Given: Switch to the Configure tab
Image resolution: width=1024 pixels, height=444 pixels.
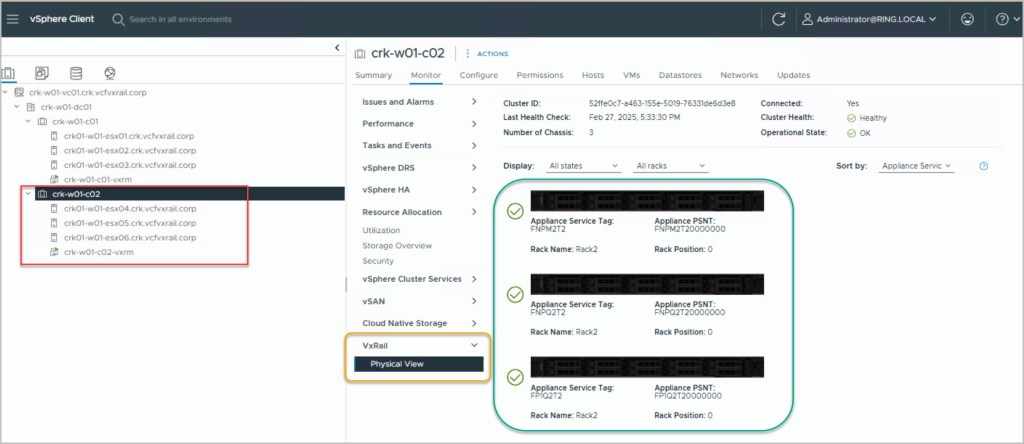Looking at the screenshot, I should point(478,75).
